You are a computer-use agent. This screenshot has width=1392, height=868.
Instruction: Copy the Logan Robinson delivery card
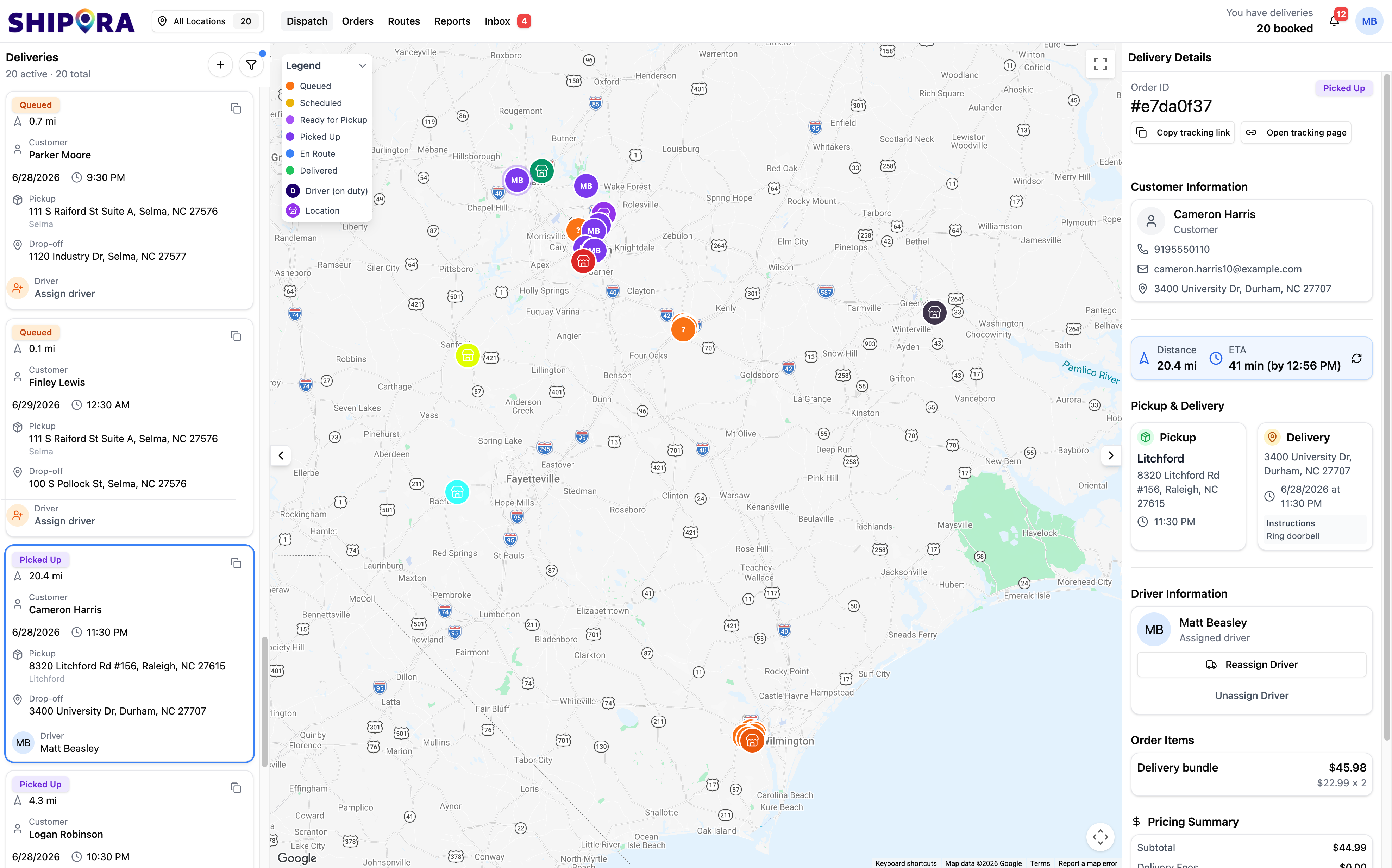coord(236,788)
